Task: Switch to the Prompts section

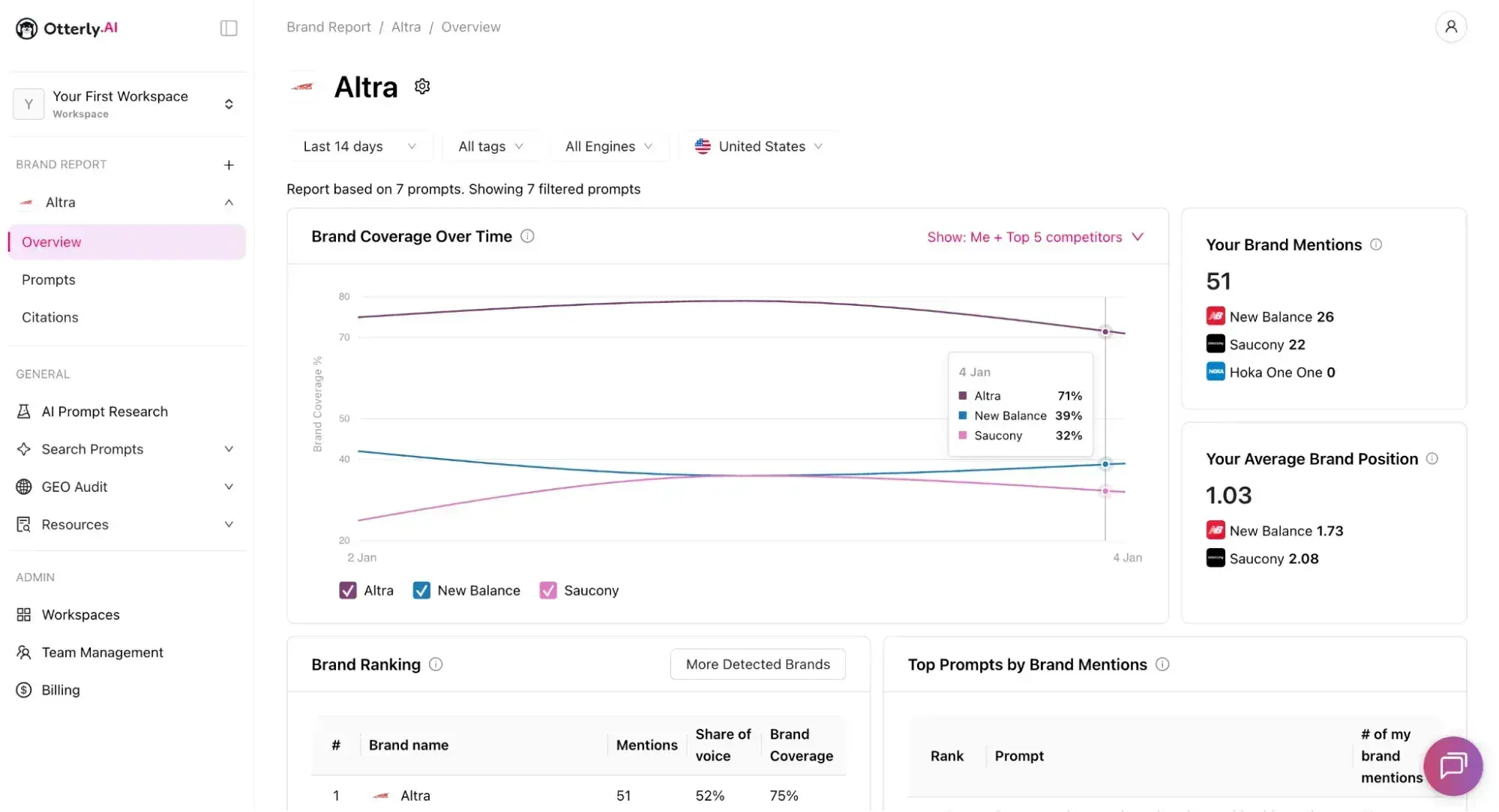Action: 49,279
